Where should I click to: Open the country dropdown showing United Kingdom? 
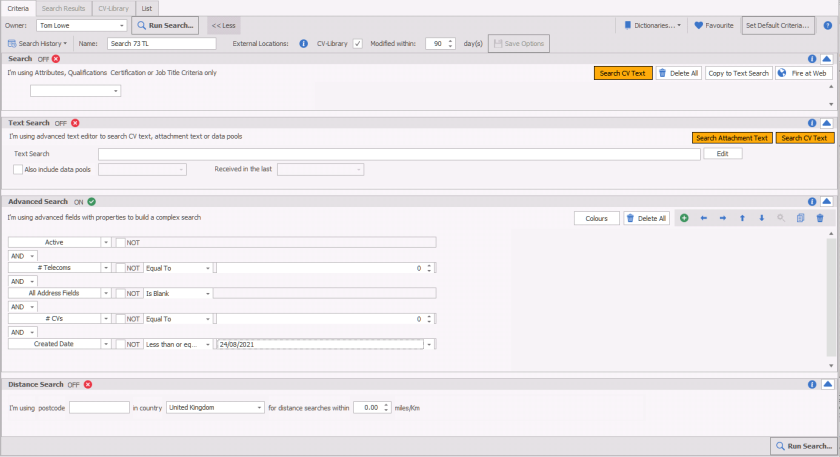[x=257, y=408]
